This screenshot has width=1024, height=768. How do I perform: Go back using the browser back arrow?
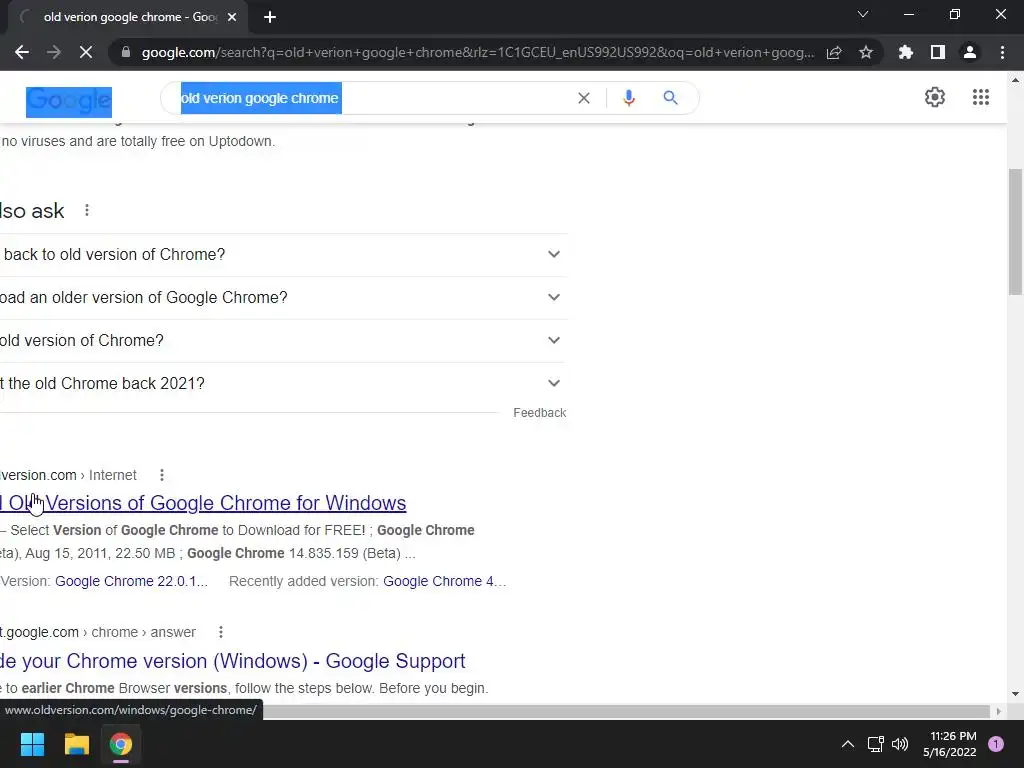[x=22, y=52]
